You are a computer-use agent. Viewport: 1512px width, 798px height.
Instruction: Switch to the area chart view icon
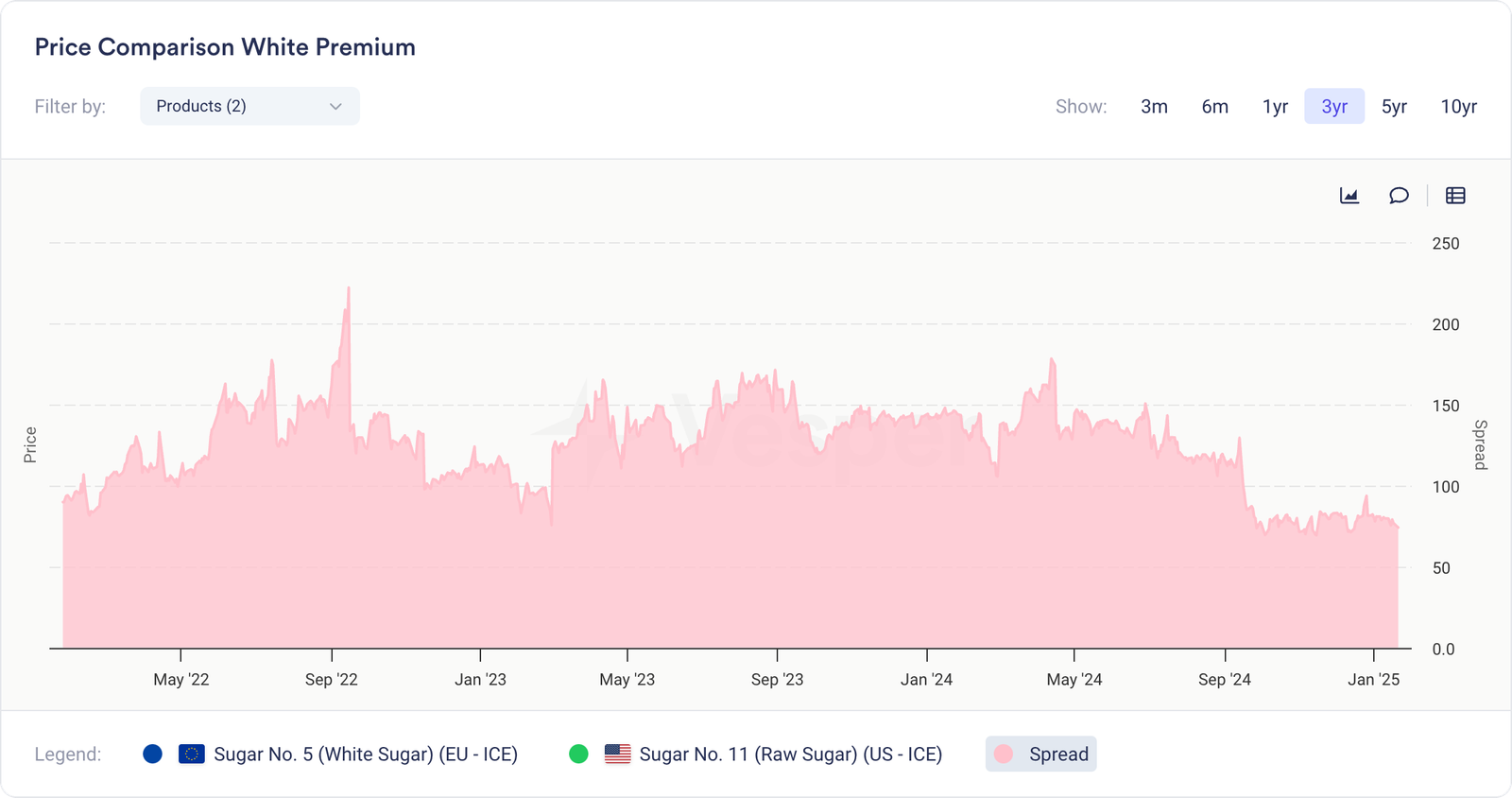1349,196
